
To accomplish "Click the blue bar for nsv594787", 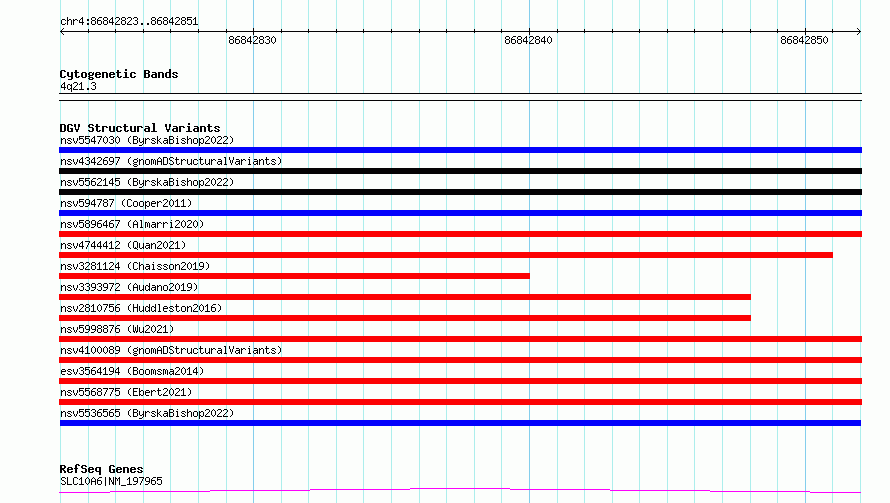I will tap(460, 213).
